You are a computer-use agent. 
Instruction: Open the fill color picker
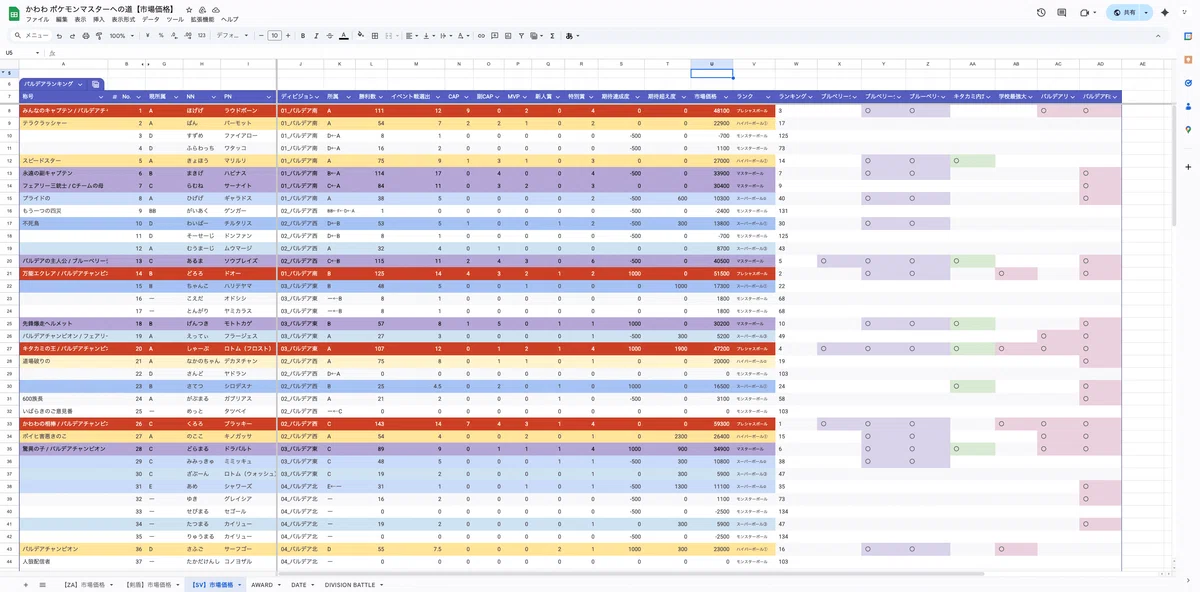pos(360,35)
